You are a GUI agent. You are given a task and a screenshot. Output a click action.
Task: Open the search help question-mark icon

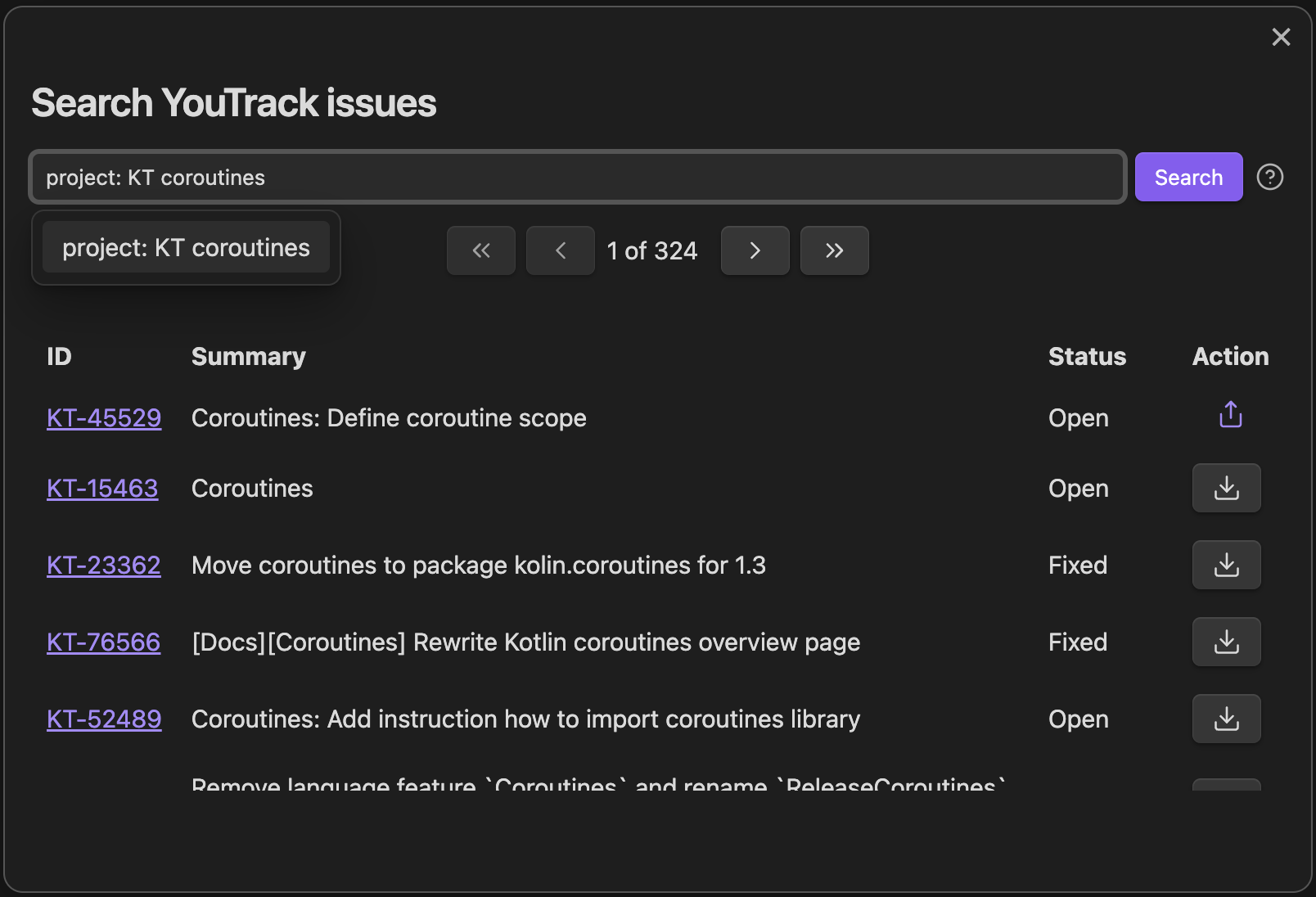coord(1269,177)
